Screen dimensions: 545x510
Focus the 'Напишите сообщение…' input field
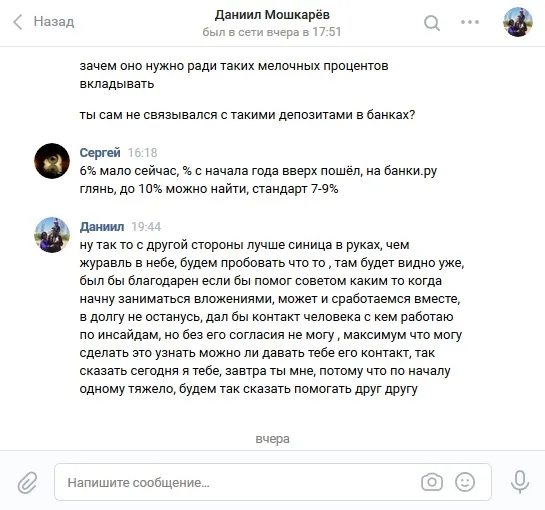pyautogui.click(x=273, y=482)
